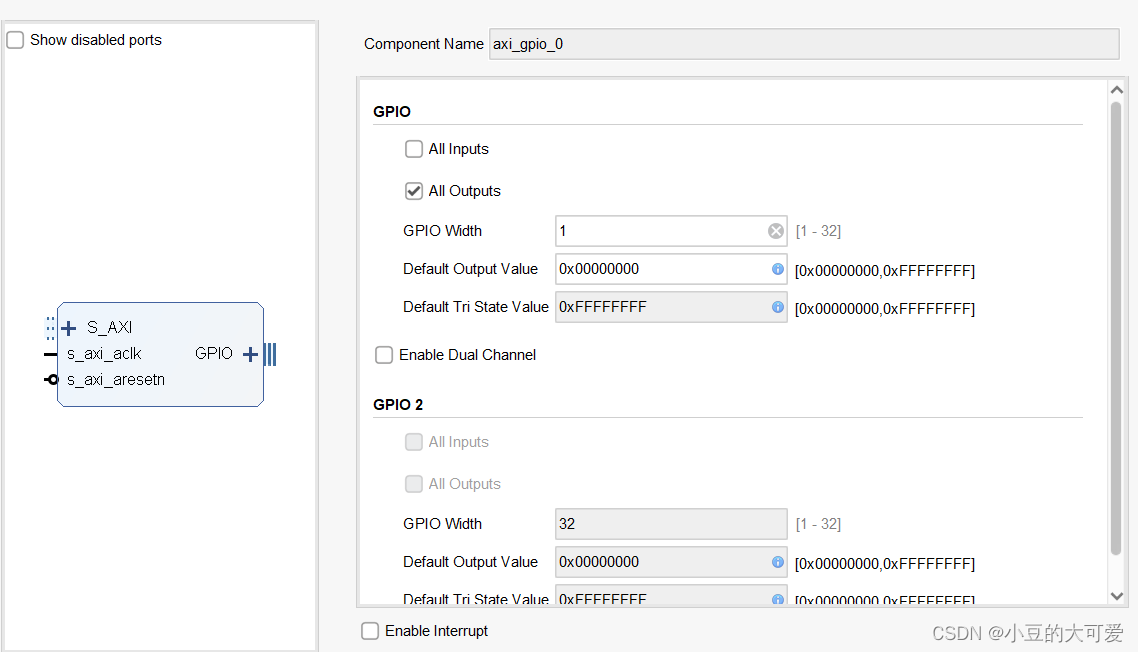This screenshot has height=652, width=1138.
Task: Enable the All Inputs checkbox
Action: [x=414, y=148]
